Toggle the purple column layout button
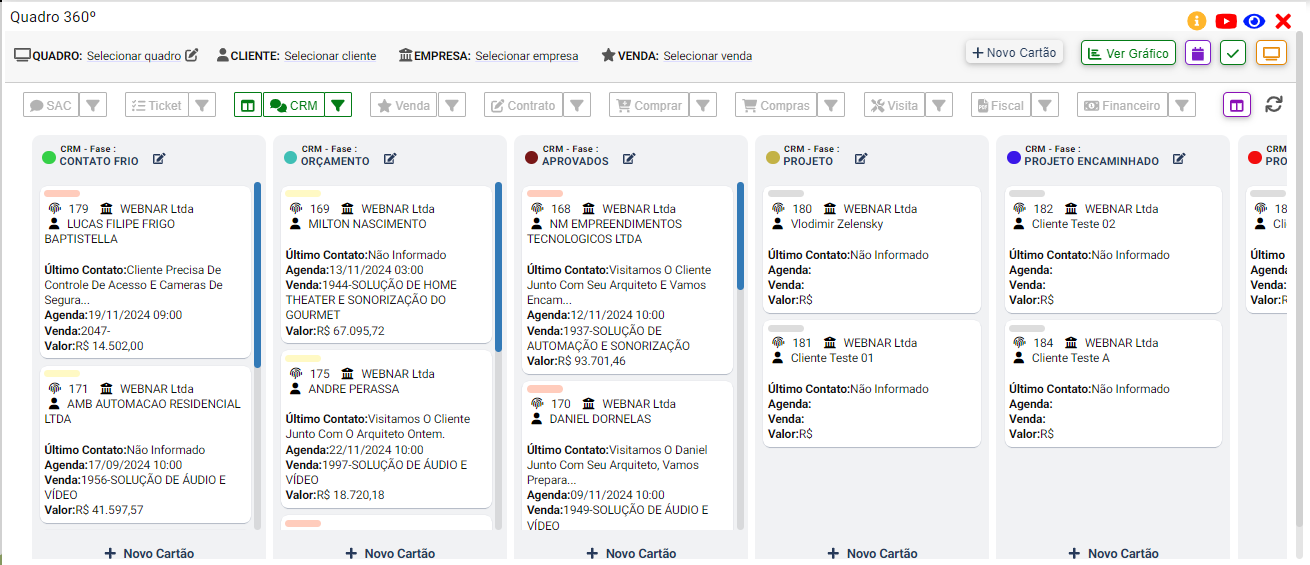 pyautogui.click(x=1237, y=105)
